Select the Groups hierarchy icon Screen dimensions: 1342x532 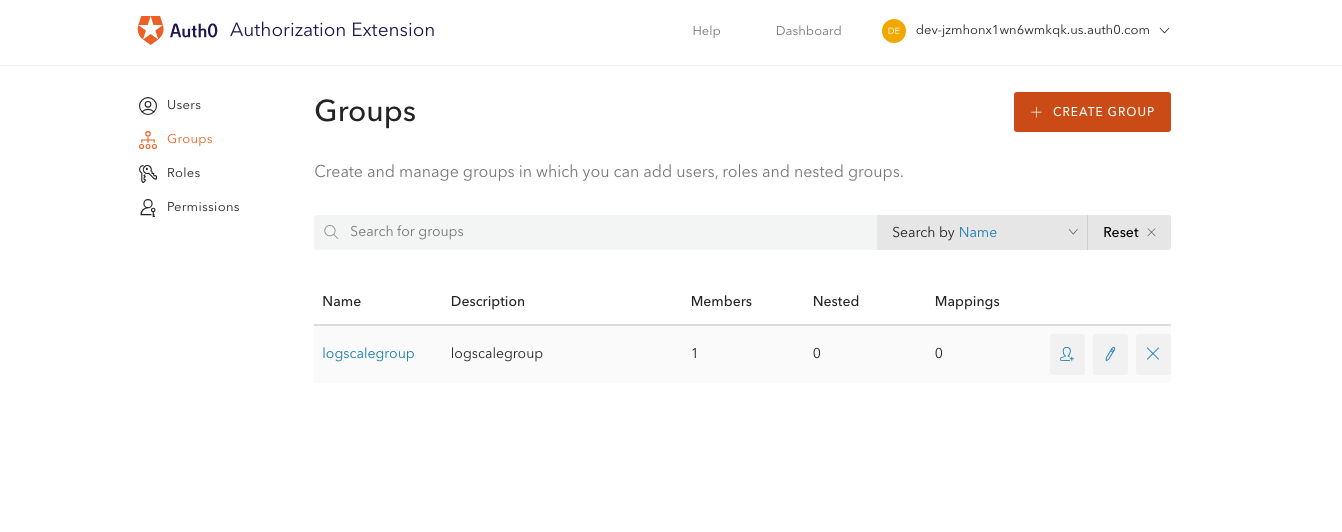point(148,139)
